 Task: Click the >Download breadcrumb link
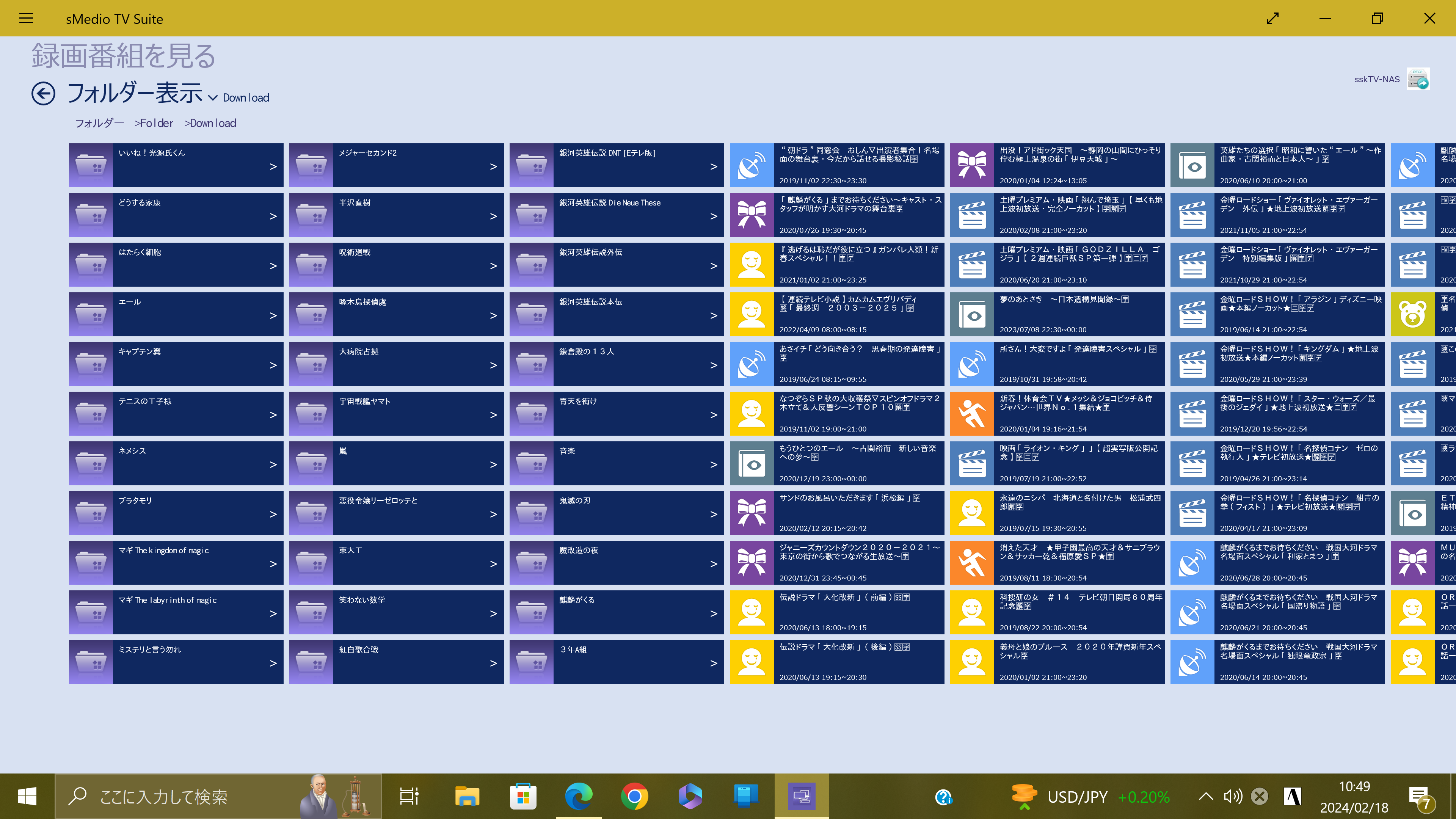(x=210, y=122)
